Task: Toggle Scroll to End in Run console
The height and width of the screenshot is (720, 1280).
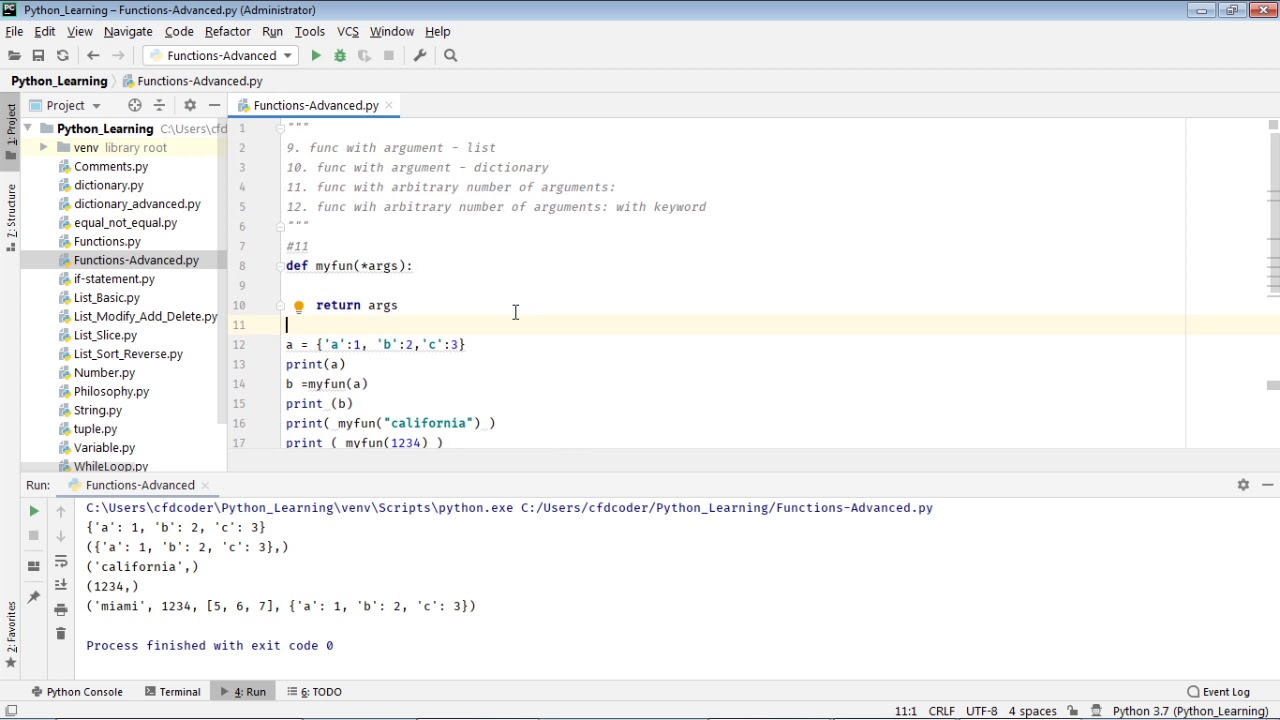Action: (x=60, y=585)
